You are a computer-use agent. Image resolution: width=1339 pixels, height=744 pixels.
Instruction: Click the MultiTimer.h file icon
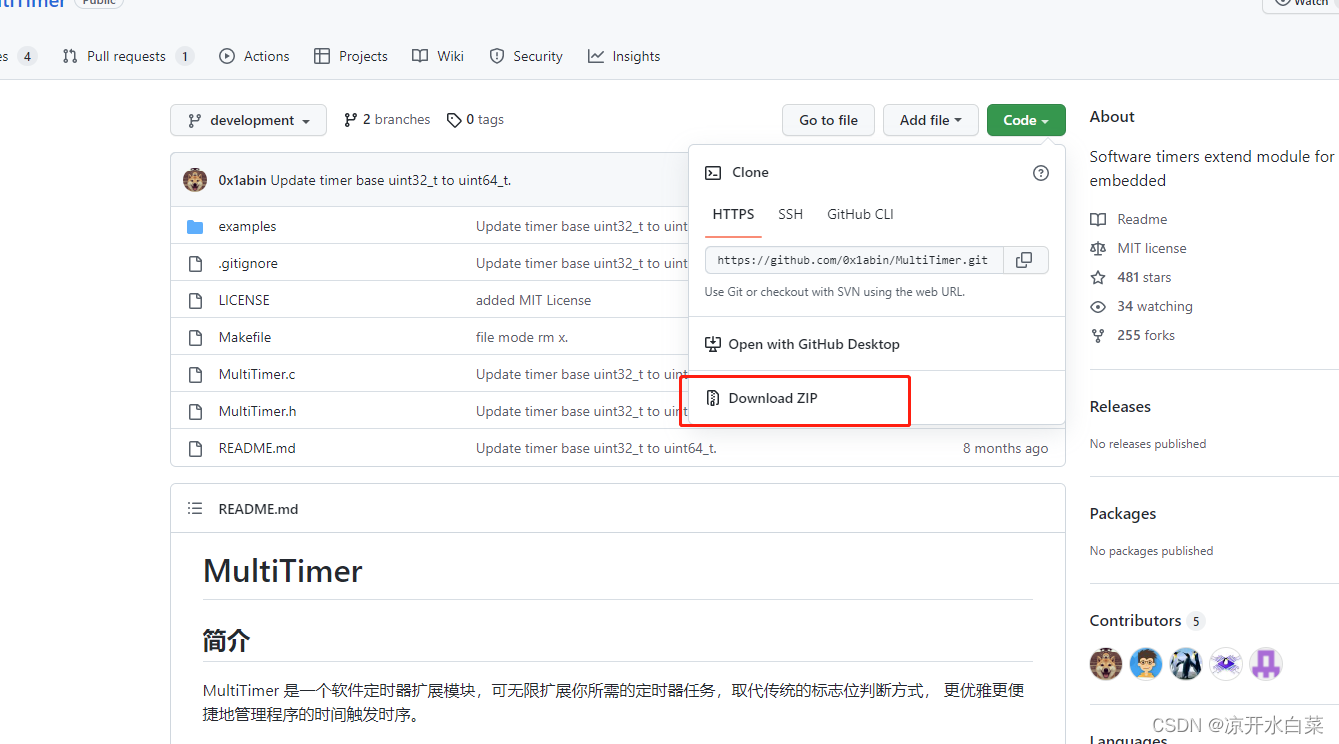point(195,411)
